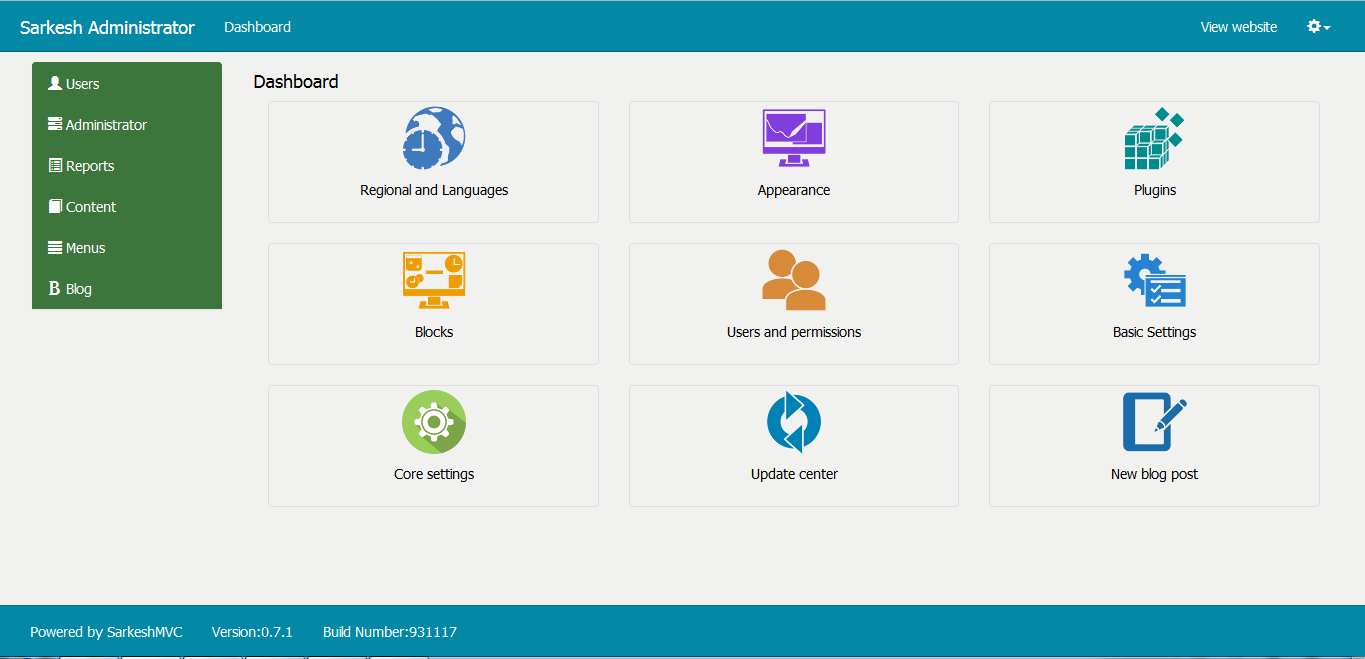
Task: Open the Plugins cube icon
Action: pyautogui.click(x=1154, y=138)
